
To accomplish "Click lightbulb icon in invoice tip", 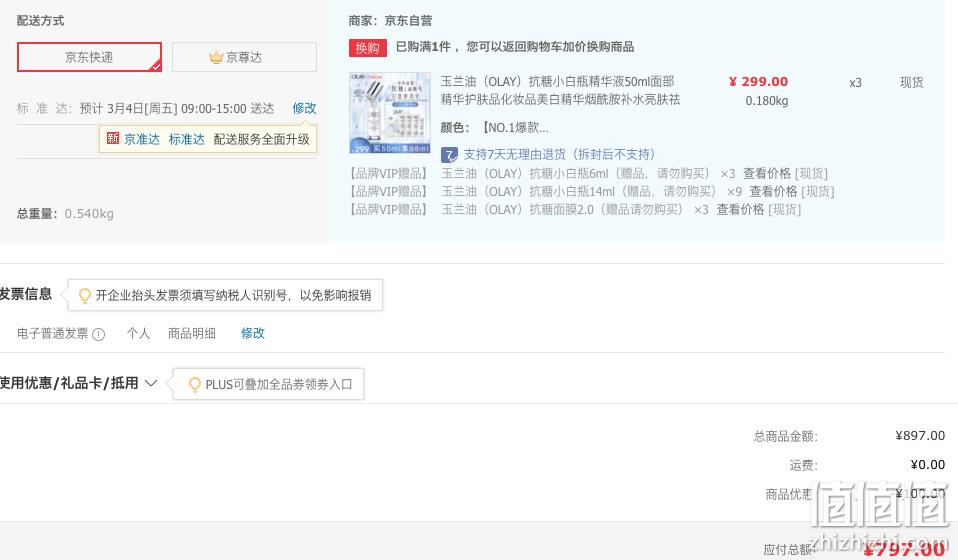I will 85,296.
